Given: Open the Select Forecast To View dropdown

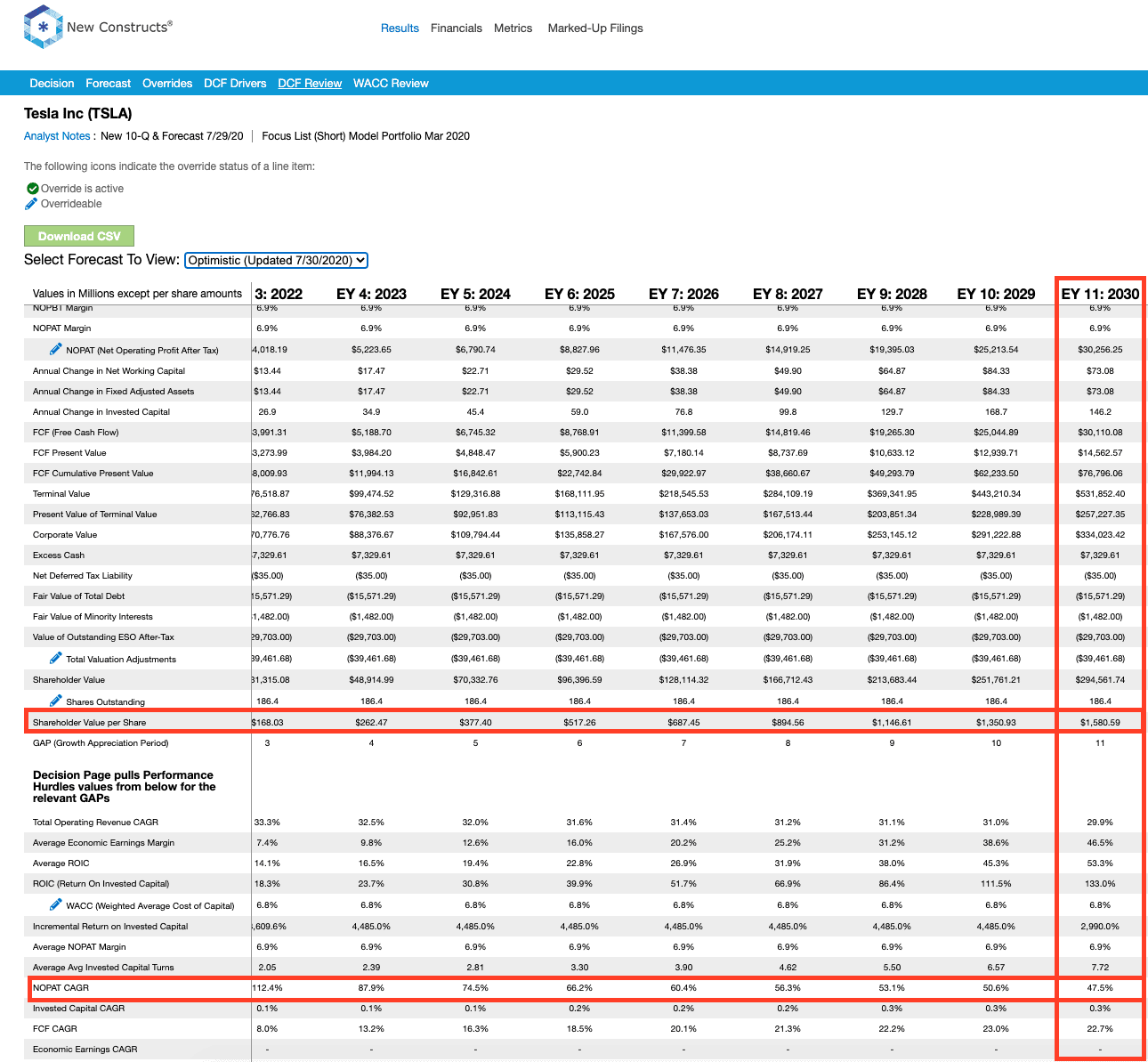Looking at the screenshot, I should pyautogui.click(x=277, y=260).
